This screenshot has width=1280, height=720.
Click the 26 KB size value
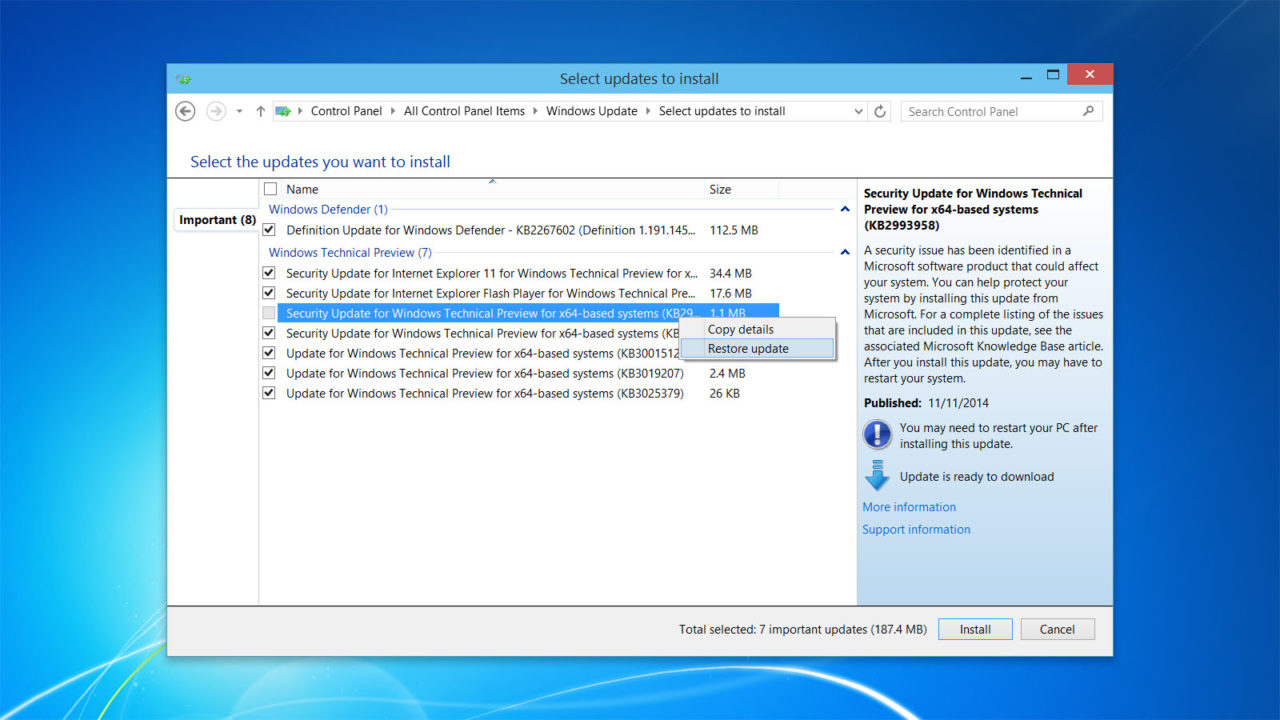point(725,393)
